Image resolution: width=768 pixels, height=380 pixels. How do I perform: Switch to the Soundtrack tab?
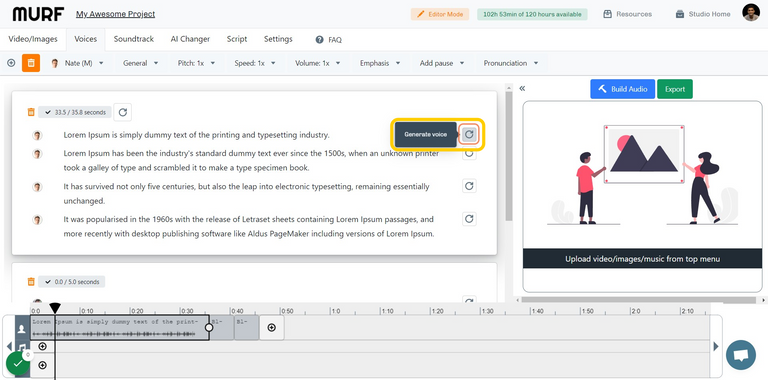point(134,39)
